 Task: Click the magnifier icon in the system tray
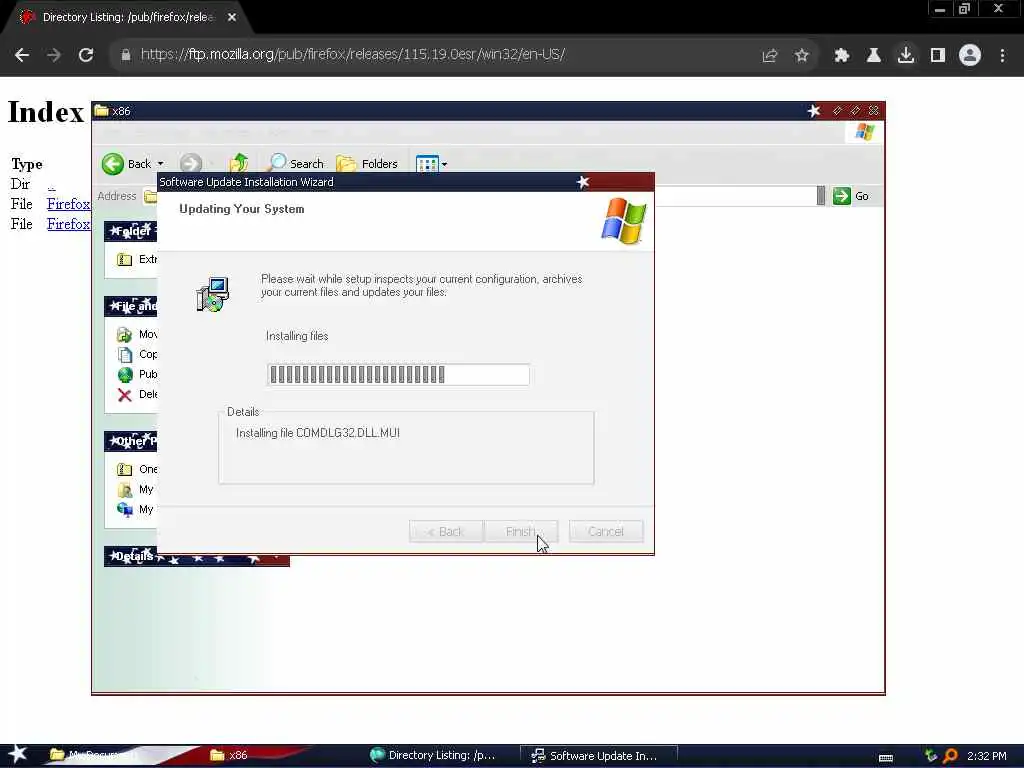pos(950,756)
